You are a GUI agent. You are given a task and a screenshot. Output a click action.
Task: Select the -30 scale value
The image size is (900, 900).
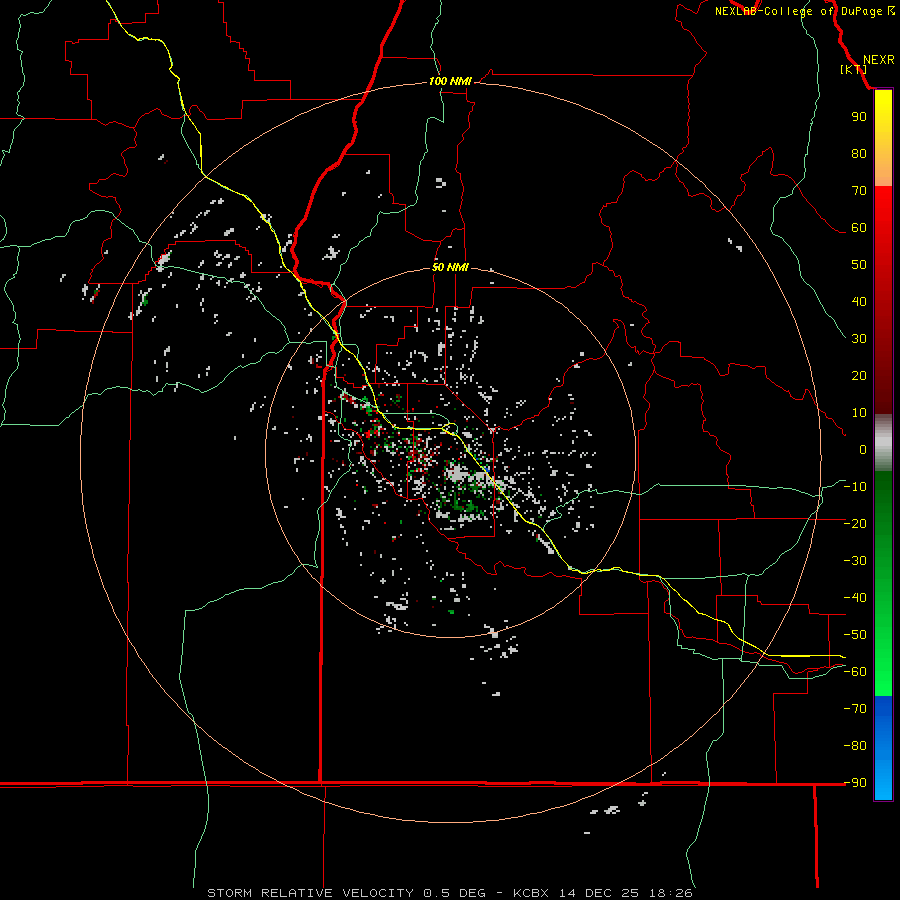[x=855, y=561]
